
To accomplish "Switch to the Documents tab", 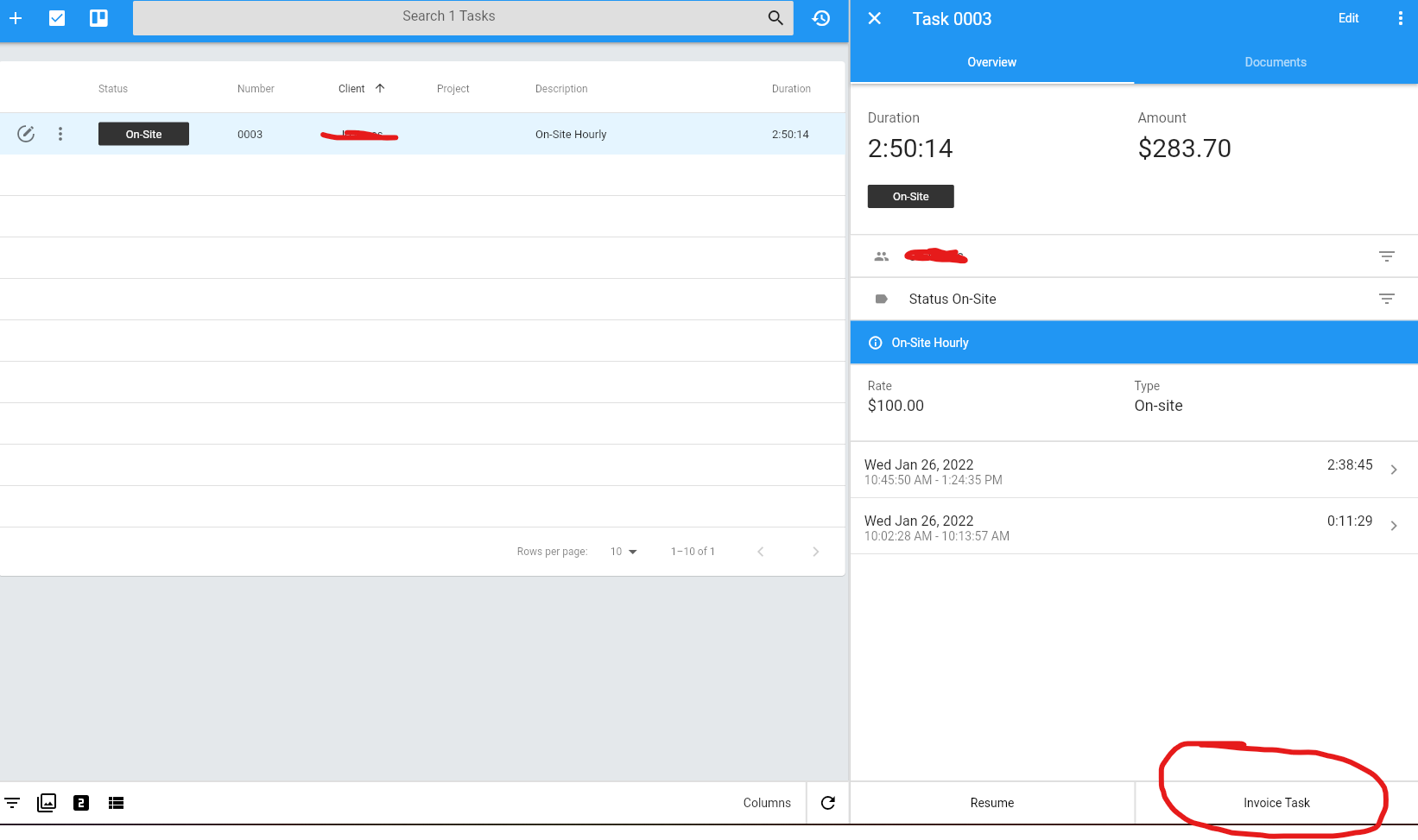I will [1276, 61].
